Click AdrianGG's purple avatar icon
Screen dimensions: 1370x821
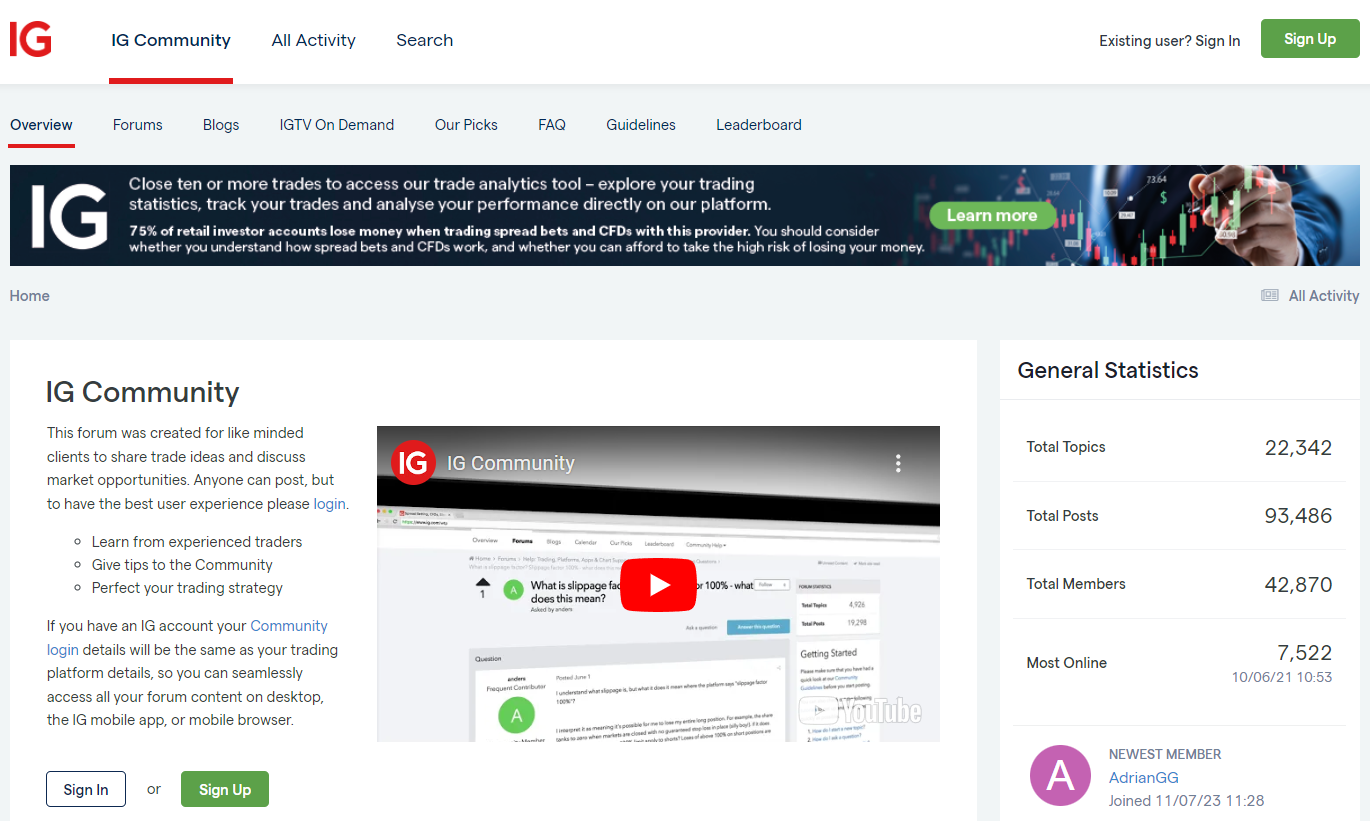point(1060,776)
